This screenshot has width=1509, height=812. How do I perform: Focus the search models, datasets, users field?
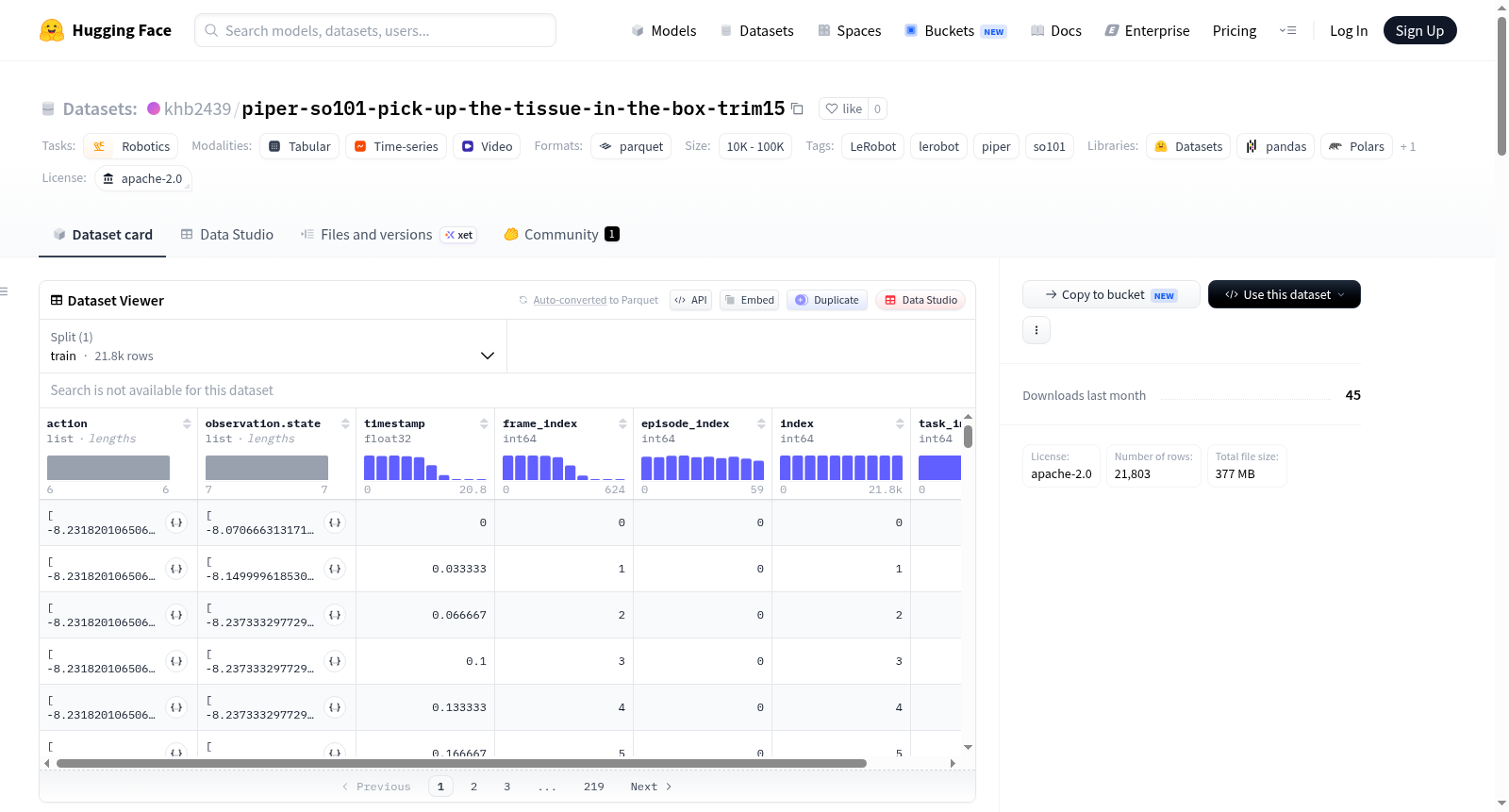pyautogui.click(x=375, y=30)
